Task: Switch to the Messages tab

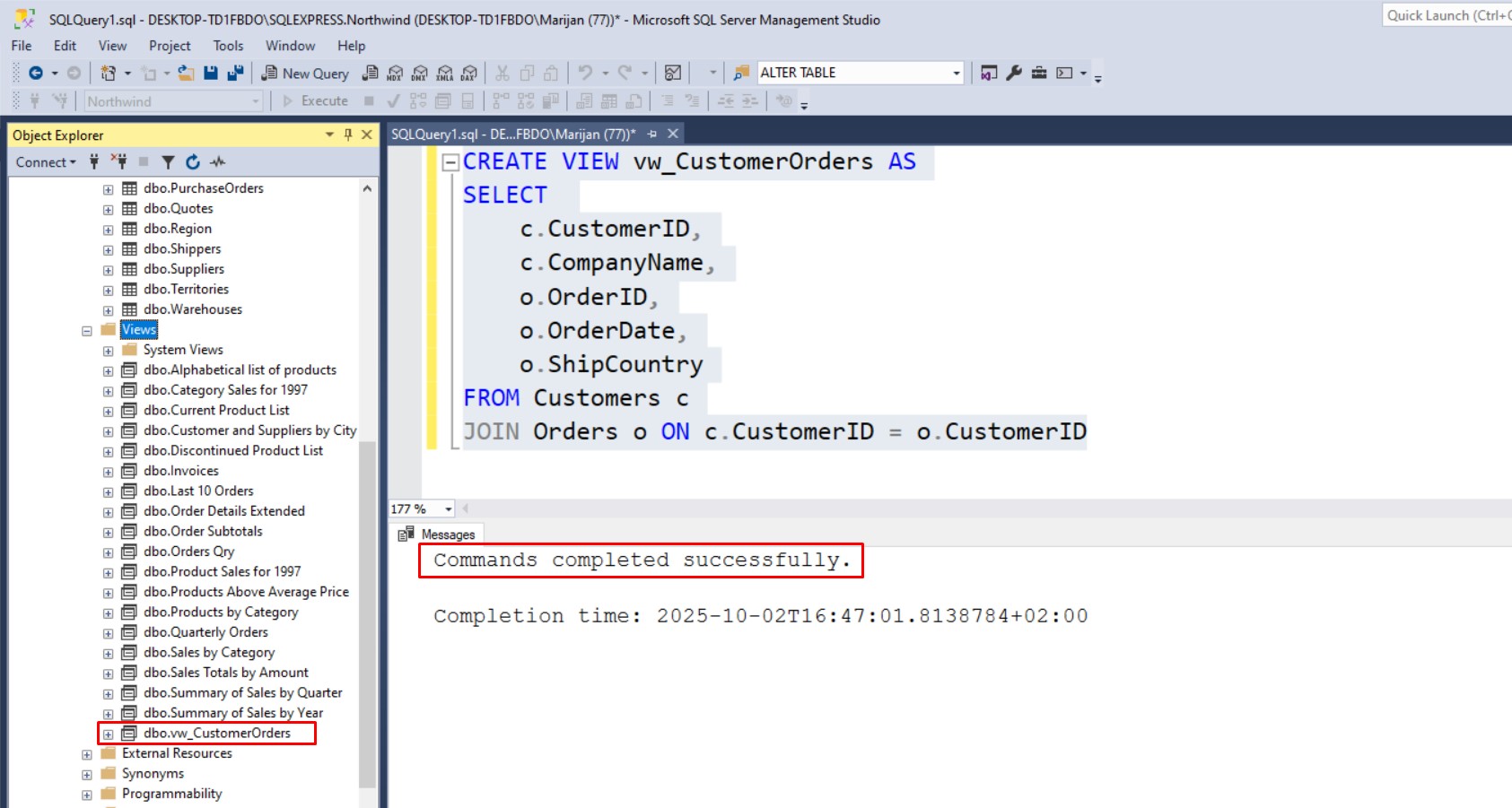Action: [438, 534]
